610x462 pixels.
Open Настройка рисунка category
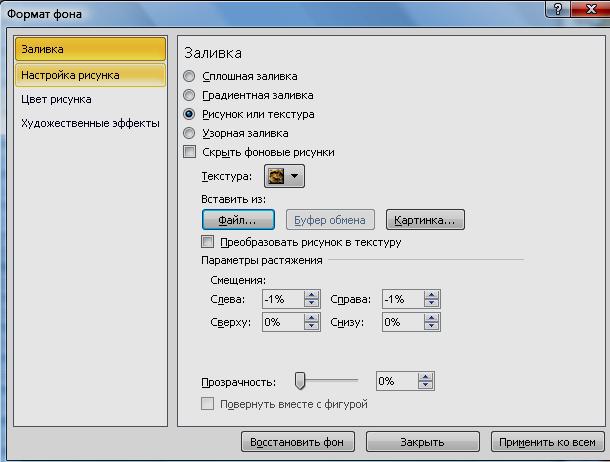click(x=90, y=75)
